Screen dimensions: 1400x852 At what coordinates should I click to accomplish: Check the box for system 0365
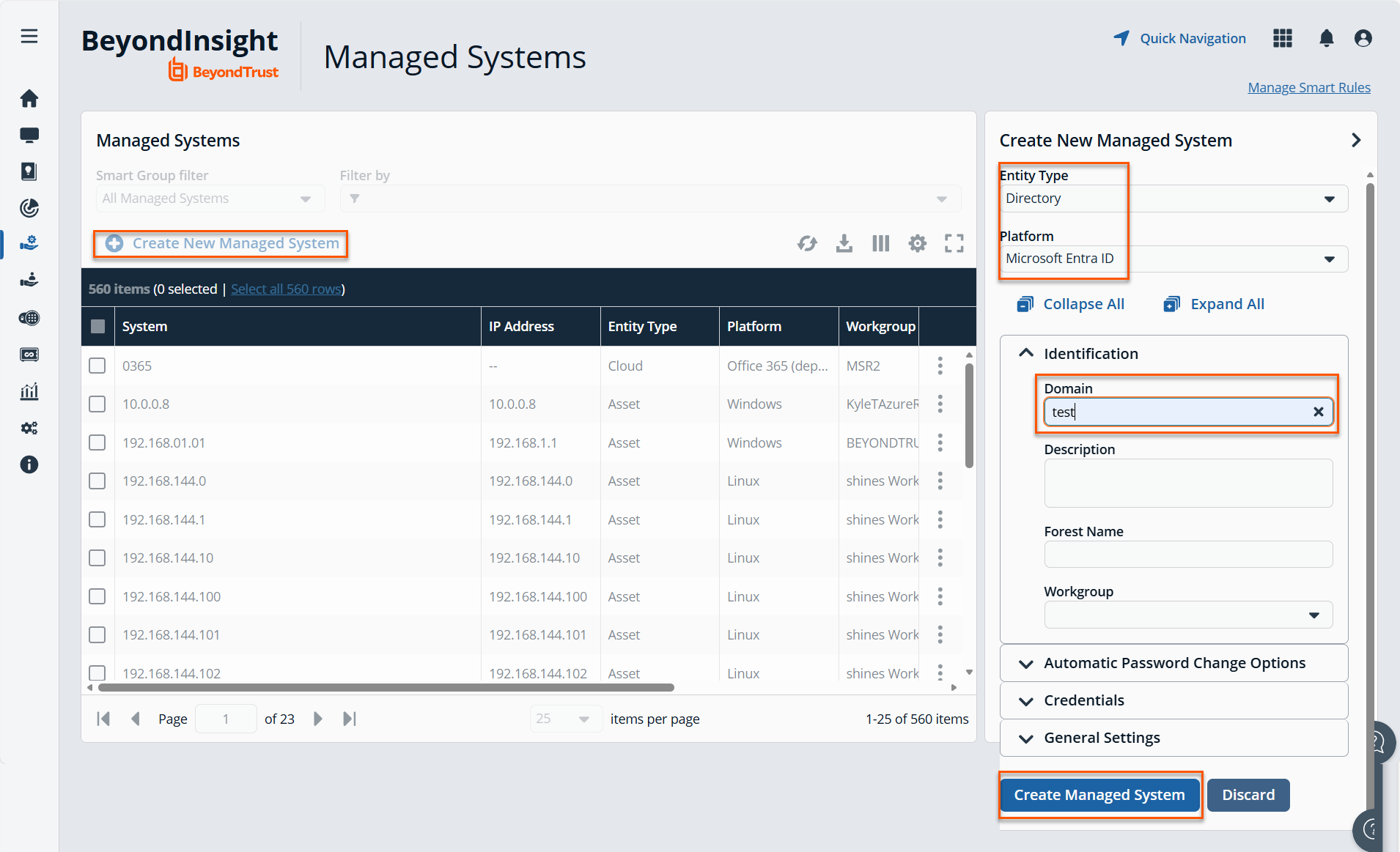[x=97, y=366]
